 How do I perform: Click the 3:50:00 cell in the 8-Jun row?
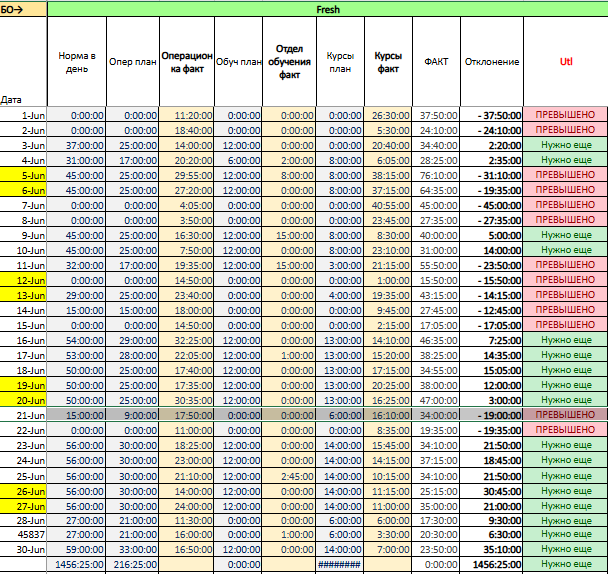click(187, 220)
